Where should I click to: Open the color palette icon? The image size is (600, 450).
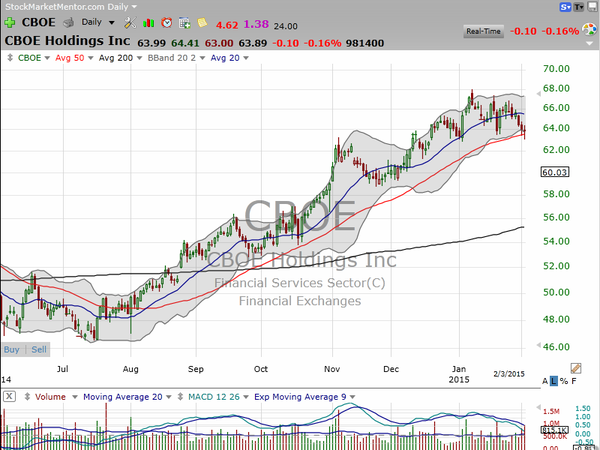click(589, 29)
